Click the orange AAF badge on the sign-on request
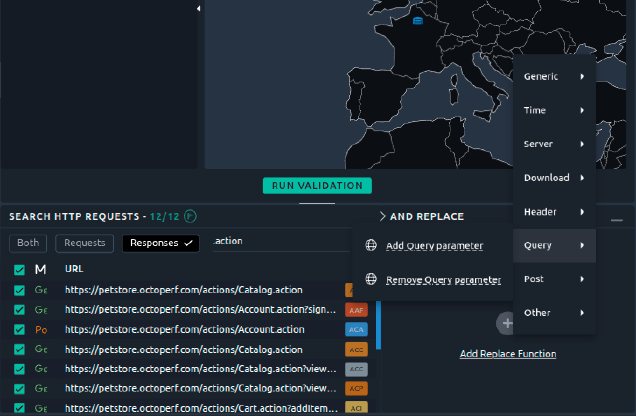The width and height of the screenshot is (636, 416). tap(356, 310)
